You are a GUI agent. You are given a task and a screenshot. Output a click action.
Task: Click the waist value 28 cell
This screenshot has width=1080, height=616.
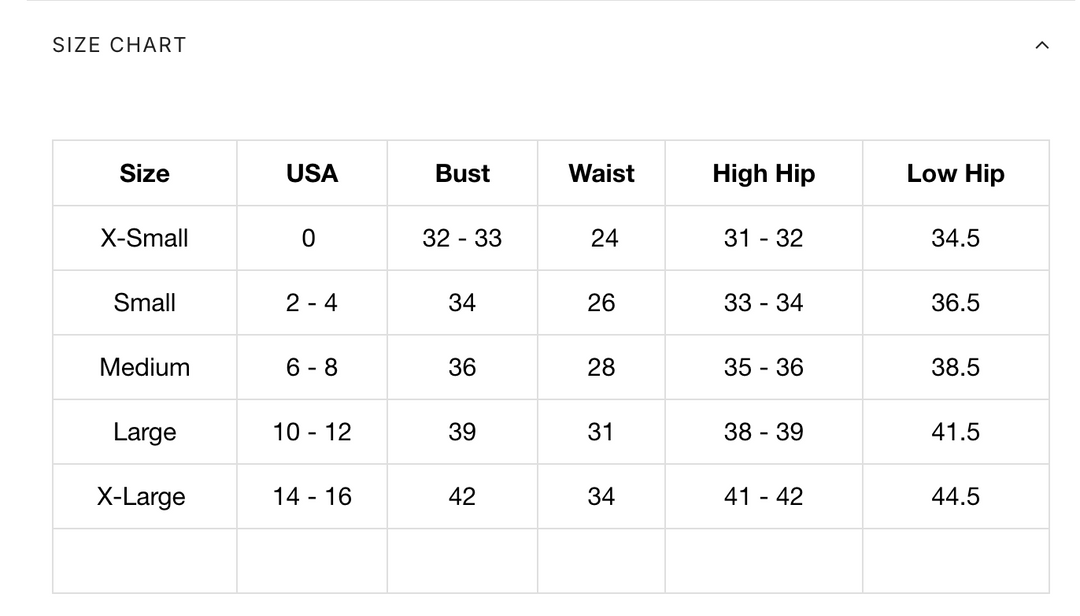[601, 367]
